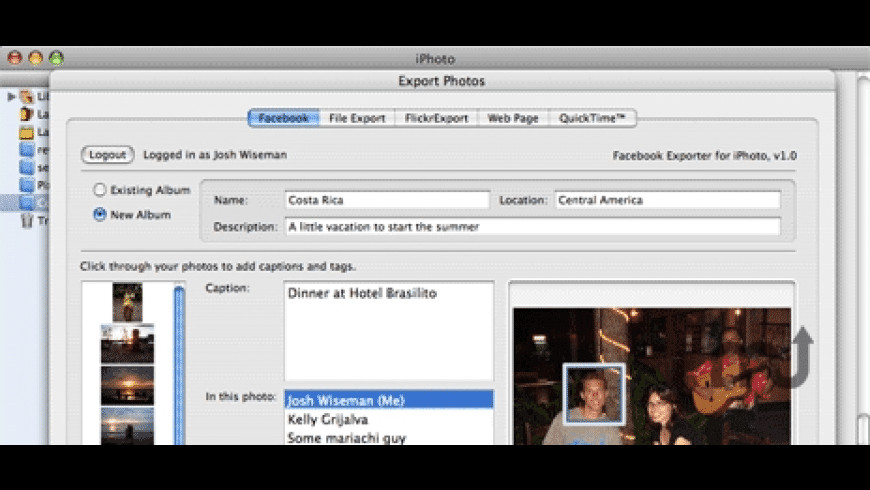Select Some mariachi guy in the tag list
This screenshot has width=870, height=490.
pos(388,437)
